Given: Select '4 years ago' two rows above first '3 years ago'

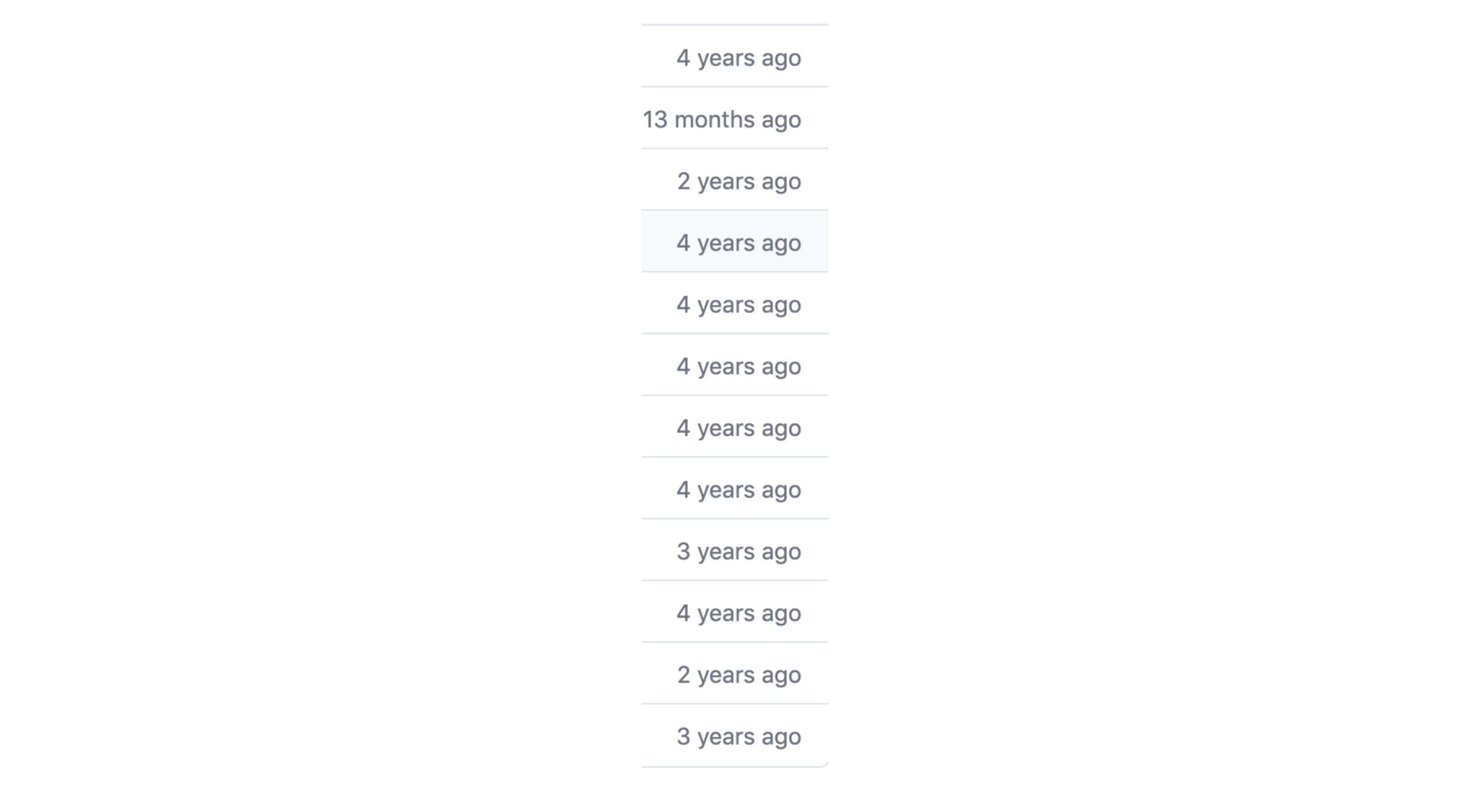Looking at the screenshot, I should point(739,428).
